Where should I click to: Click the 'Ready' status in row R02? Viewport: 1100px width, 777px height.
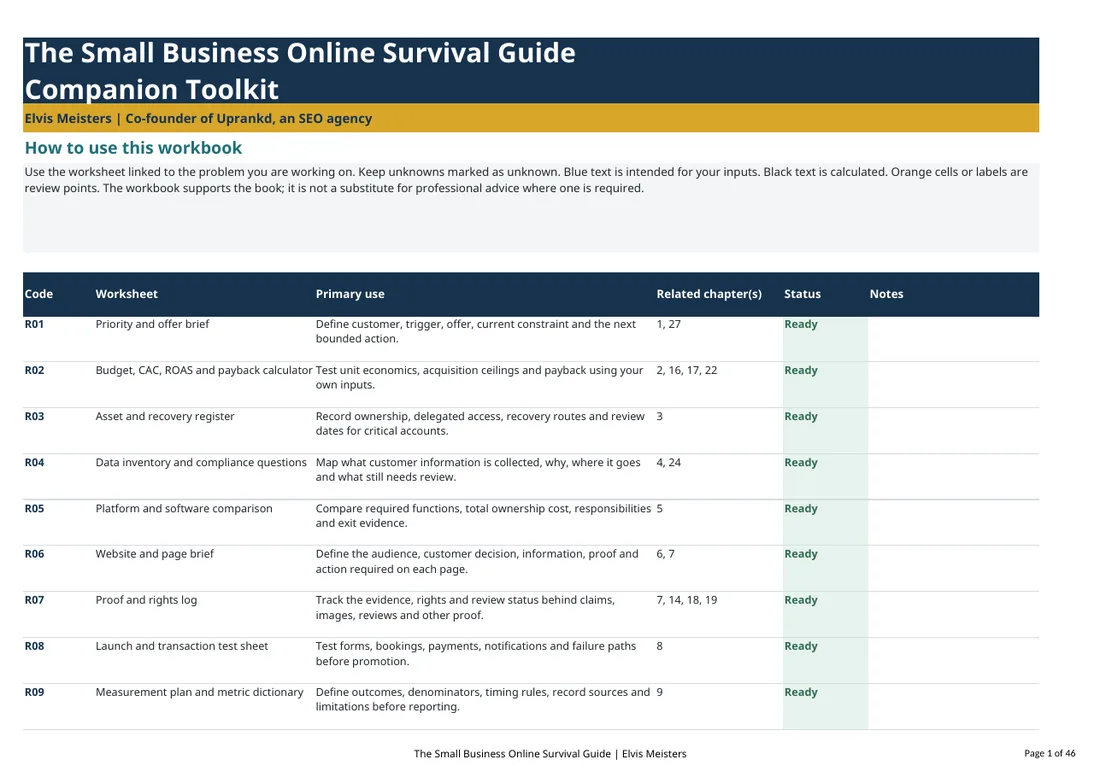(x=801, y=371)
